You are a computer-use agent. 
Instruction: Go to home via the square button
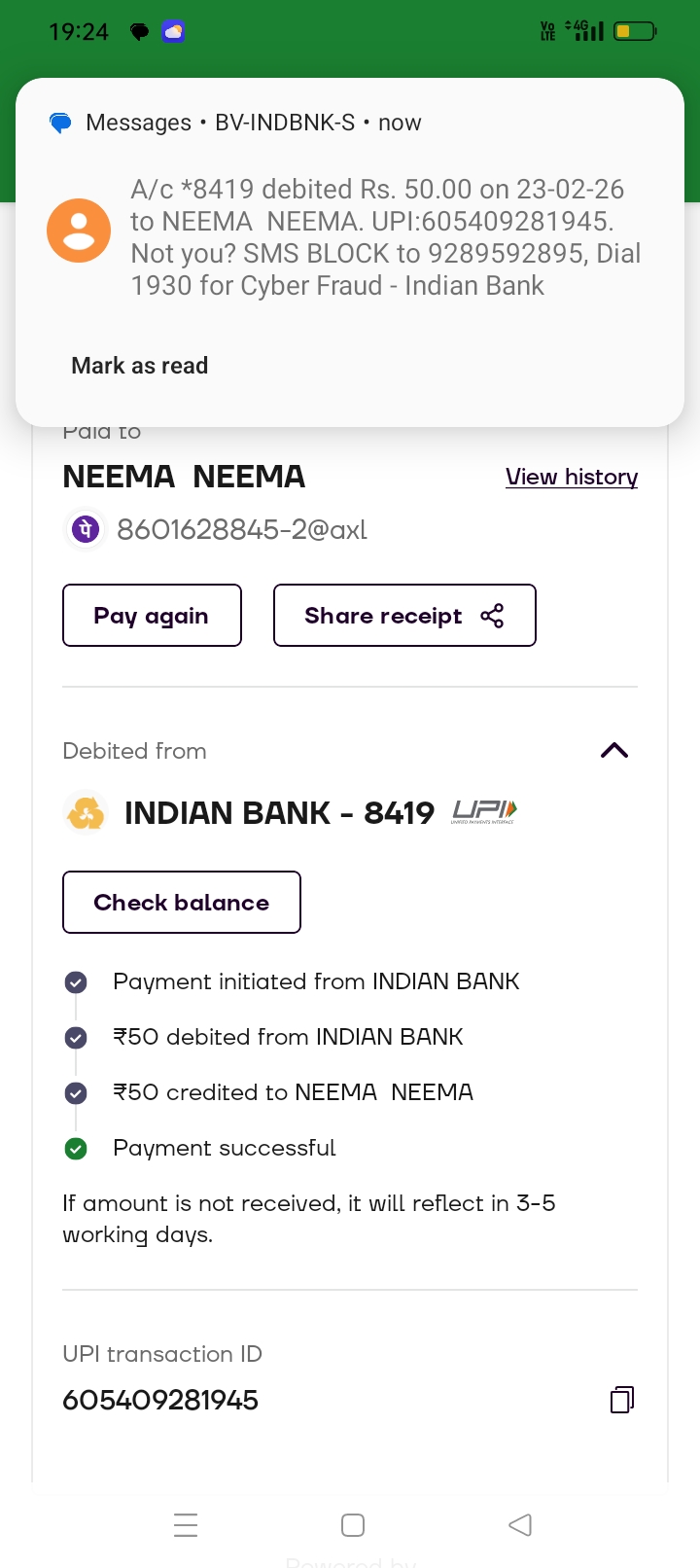pyautogui.click(x=353, y=1524)
